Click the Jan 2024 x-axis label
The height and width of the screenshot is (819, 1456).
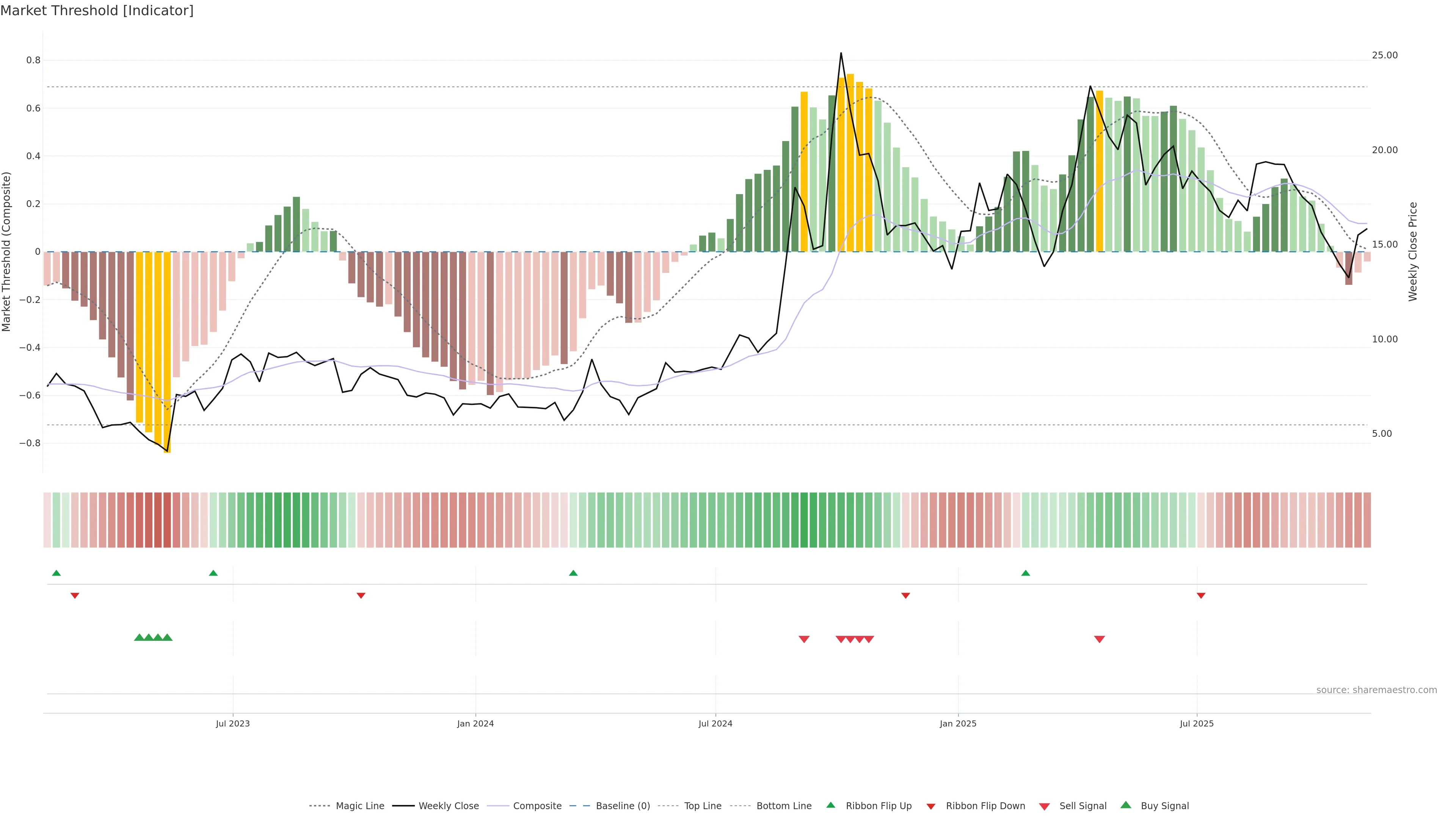point(475,723)
